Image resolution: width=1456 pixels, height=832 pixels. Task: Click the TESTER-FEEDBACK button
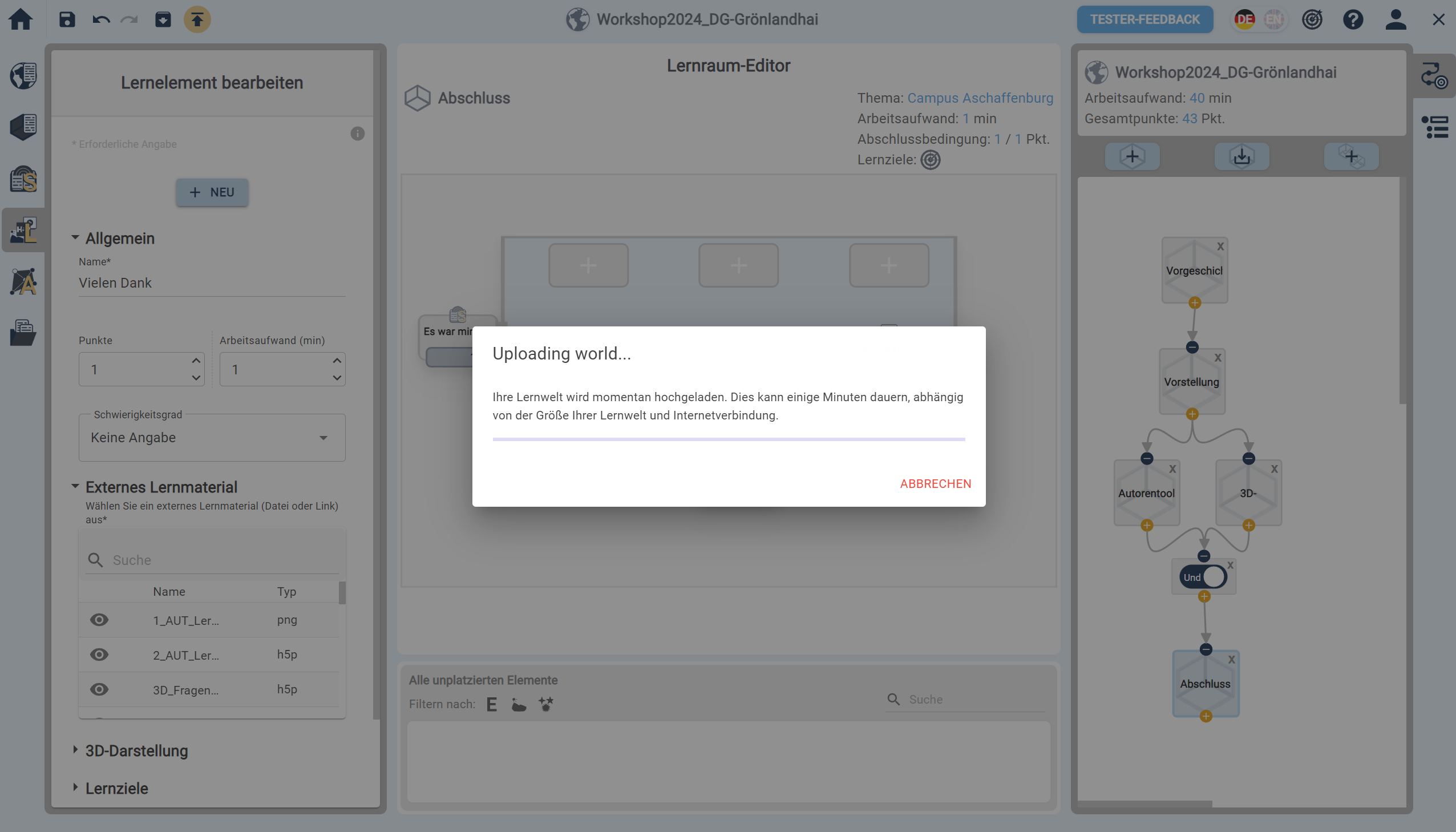click(x=1144, y=19)
